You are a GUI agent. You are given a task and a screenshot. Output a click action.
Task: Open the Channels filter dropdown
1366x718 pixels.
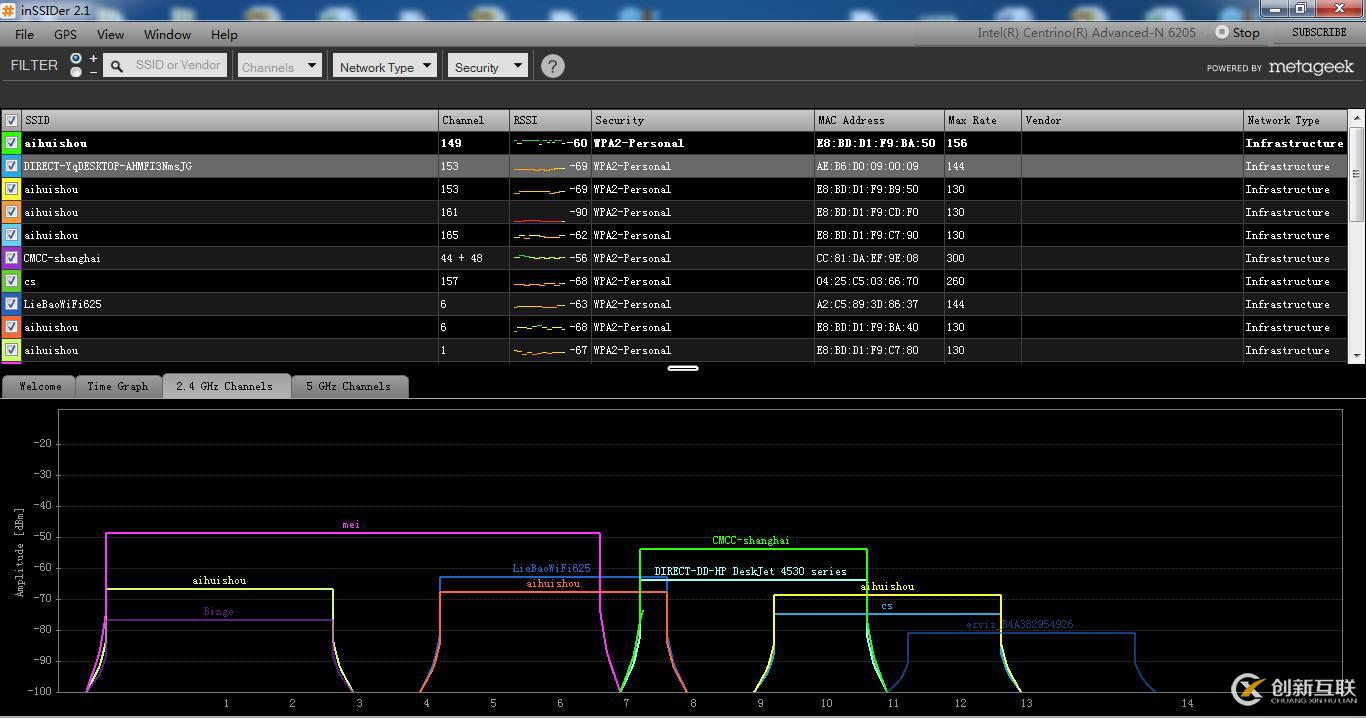pyautogui.click(x=279, y=67)
